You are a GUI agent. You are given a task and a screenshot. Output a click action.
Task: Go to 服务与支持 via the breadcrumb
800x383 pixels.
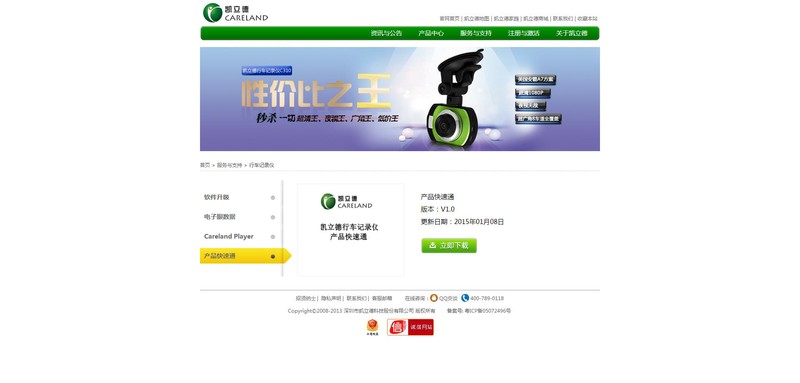pyautogui.click(x=230, y=165)
